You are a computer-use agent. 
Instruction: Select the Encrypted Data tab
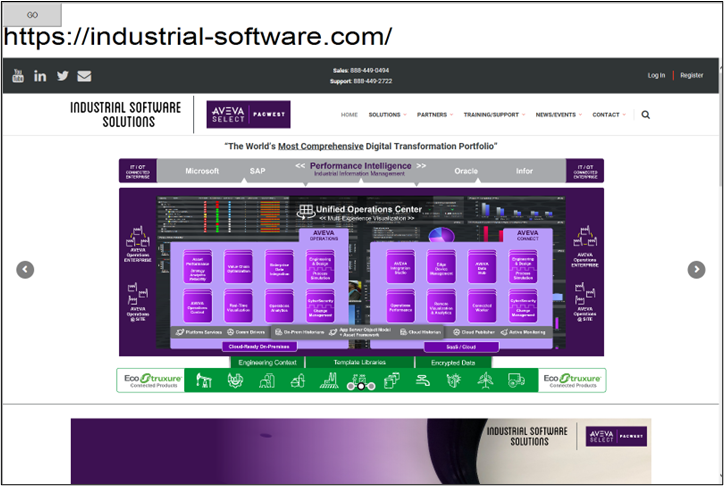(x=453, y=362)
